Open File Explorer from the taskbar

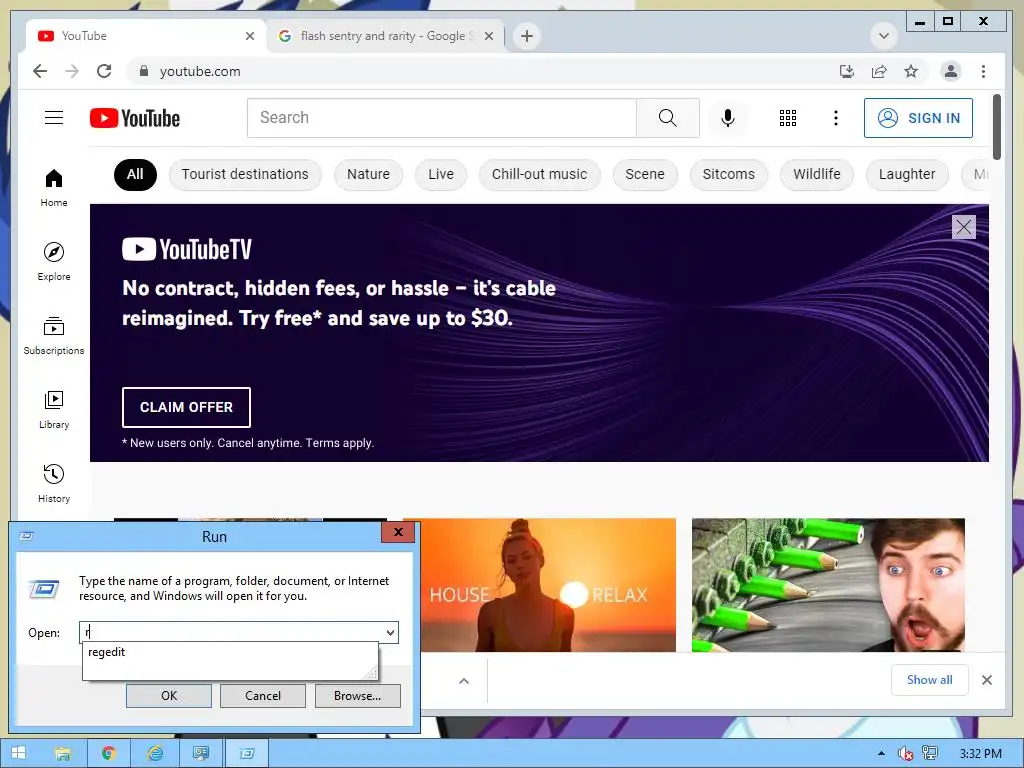(63, 753)
